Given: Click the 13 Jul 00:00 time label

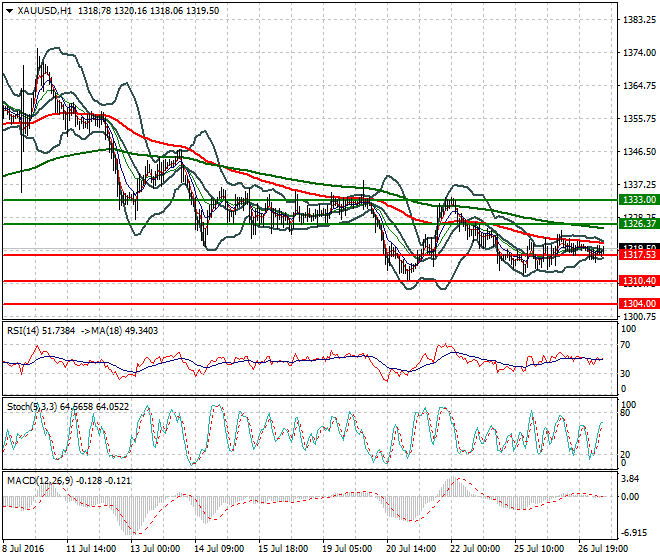Looking at the screenshot, I should (x=155, y=549).
